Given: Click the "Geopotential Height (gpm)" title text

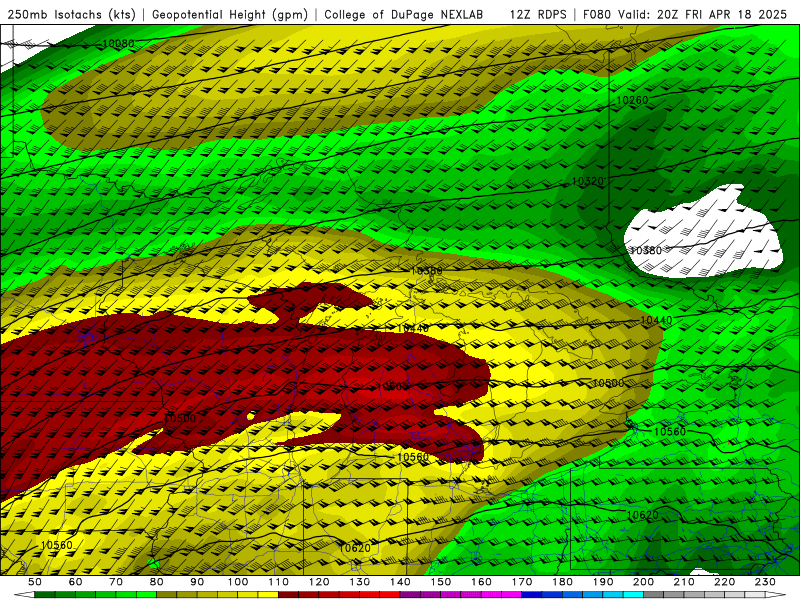Looking at the screenshot, I should [230, 15].
